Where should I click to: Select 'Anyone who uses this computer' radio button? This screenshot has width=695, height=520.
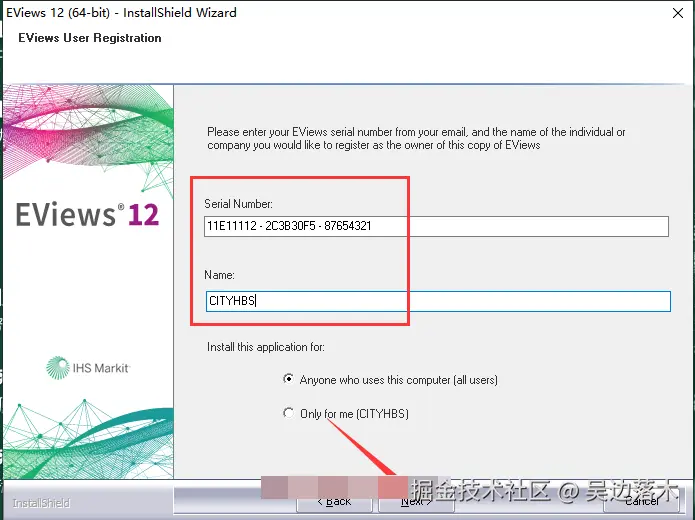click(x=288, y=379)
